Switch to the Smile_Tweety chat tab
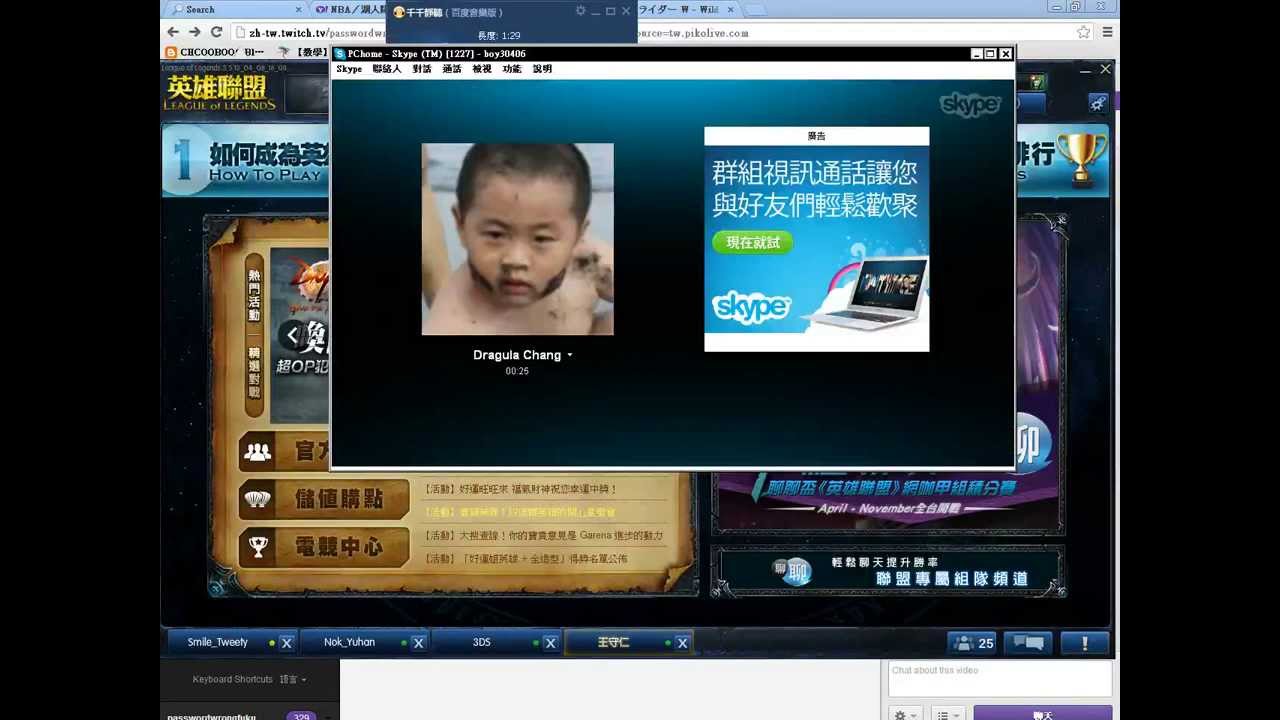Screen dimensions: 1280x720 (218, 642)
